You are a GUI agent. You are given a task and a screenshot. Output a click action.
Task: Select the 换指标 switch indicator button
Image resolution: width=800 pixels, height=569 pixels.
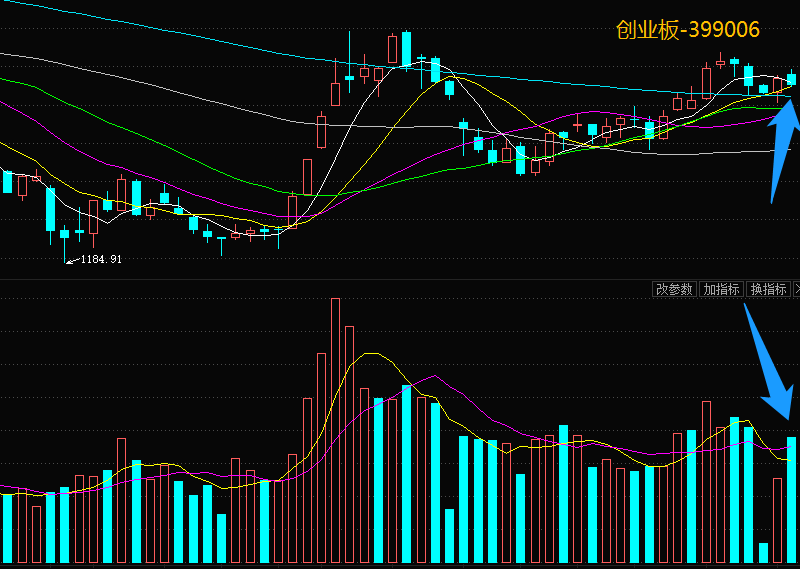tap(768, 289)
